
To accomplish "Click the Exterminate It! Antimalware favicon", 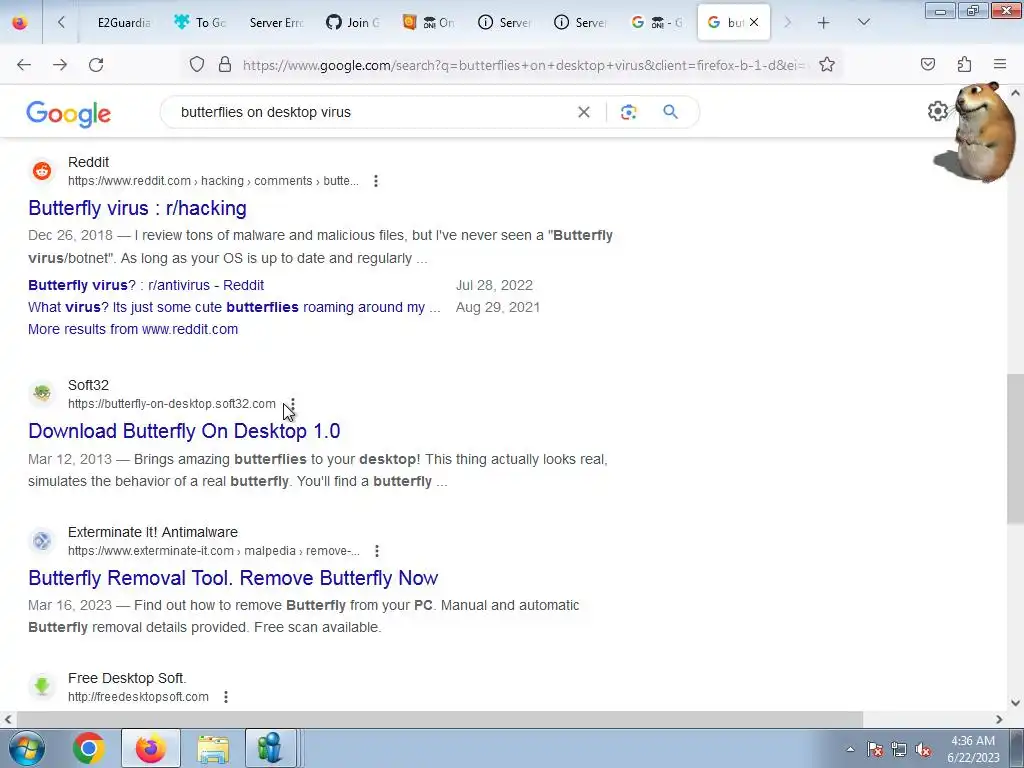I will click(x=42, y=541).
